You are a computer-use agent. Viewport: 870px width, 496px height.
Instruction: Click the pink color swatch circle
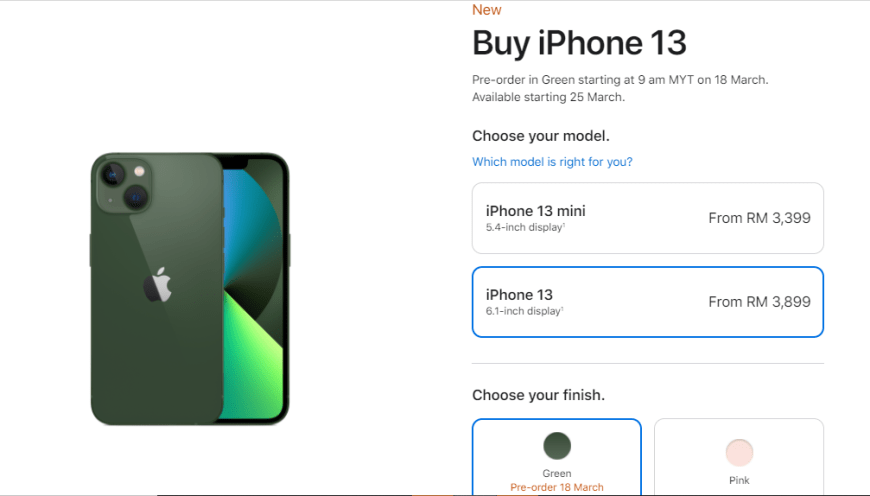click(x=739, y=452)
